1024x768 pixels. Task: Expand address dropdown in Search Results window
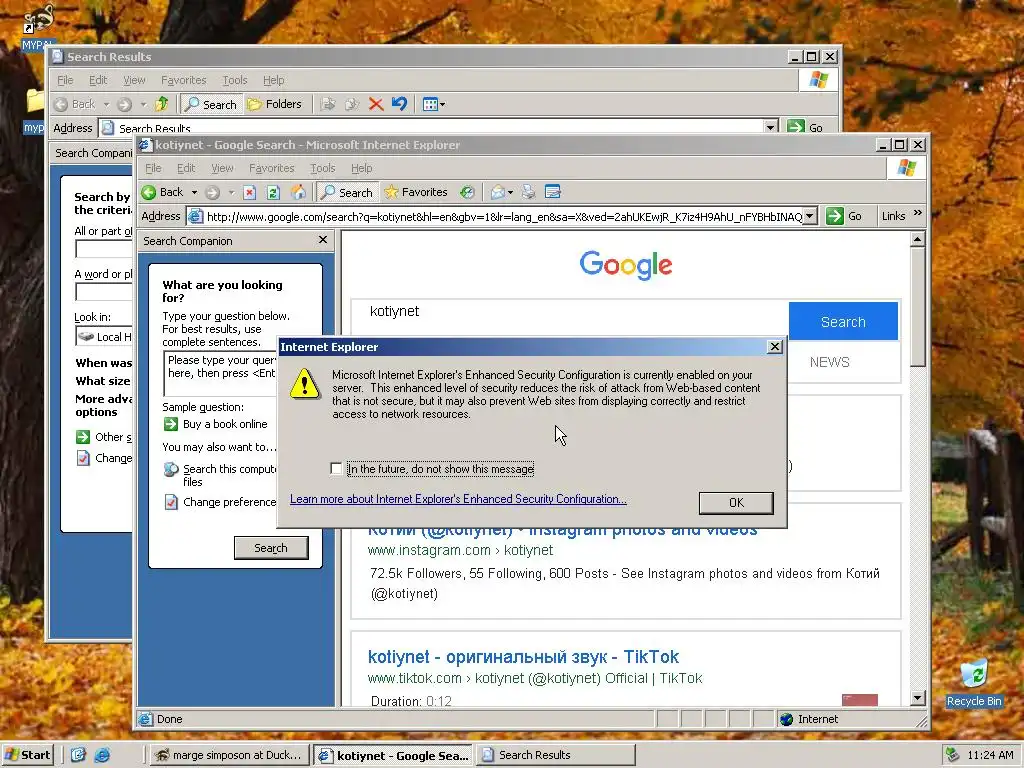click(x=771, y=127)
